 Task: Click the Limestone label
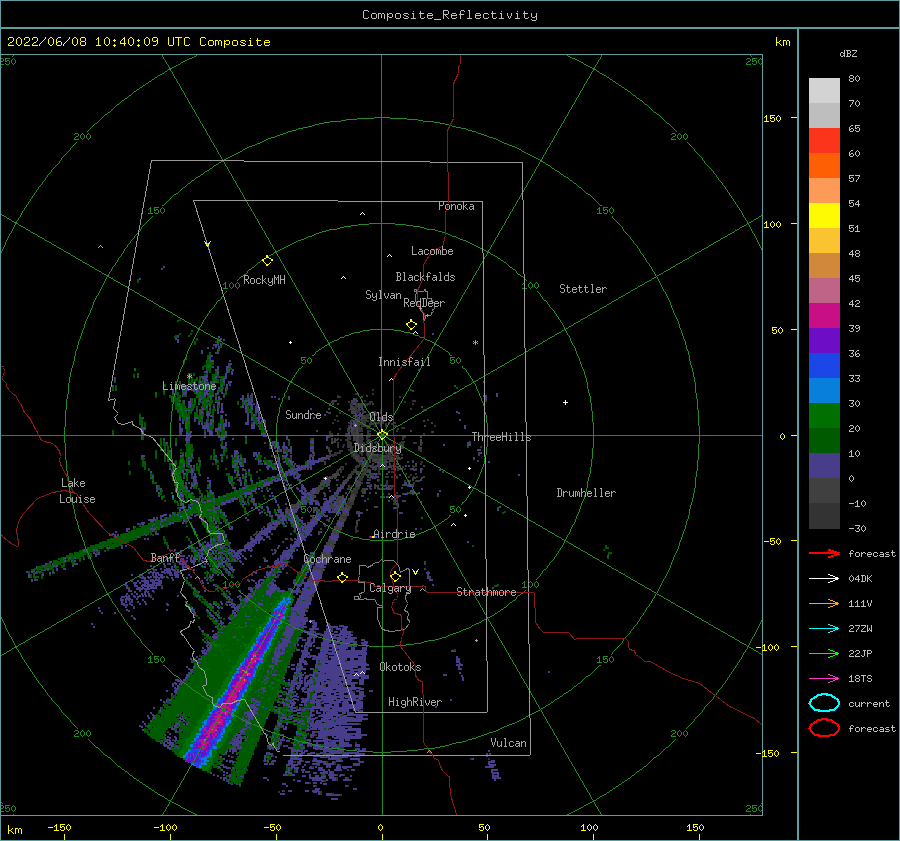pos(189,386)
